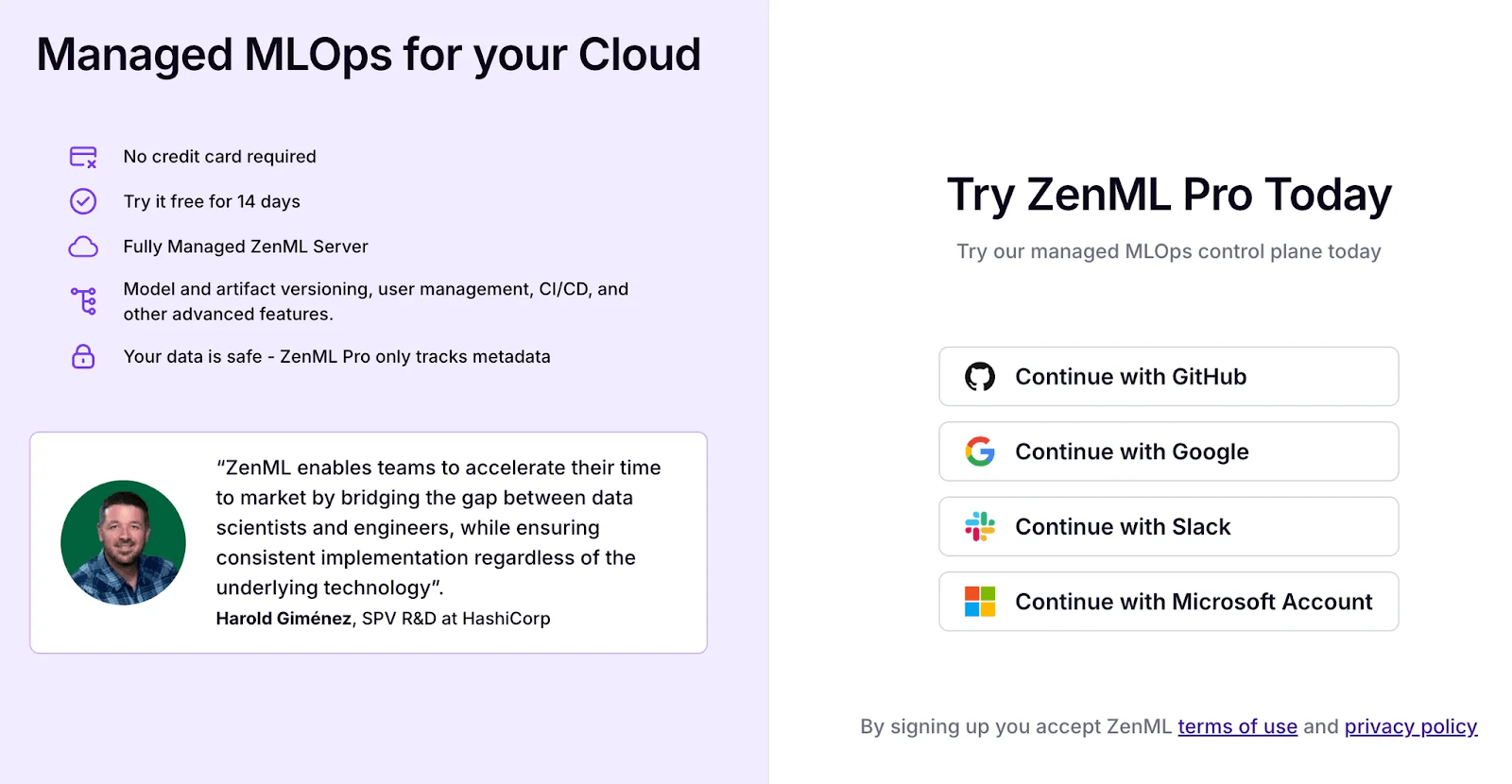Click the cloud icon for managed server
1512x784 pixels.
tap(83, 247)
